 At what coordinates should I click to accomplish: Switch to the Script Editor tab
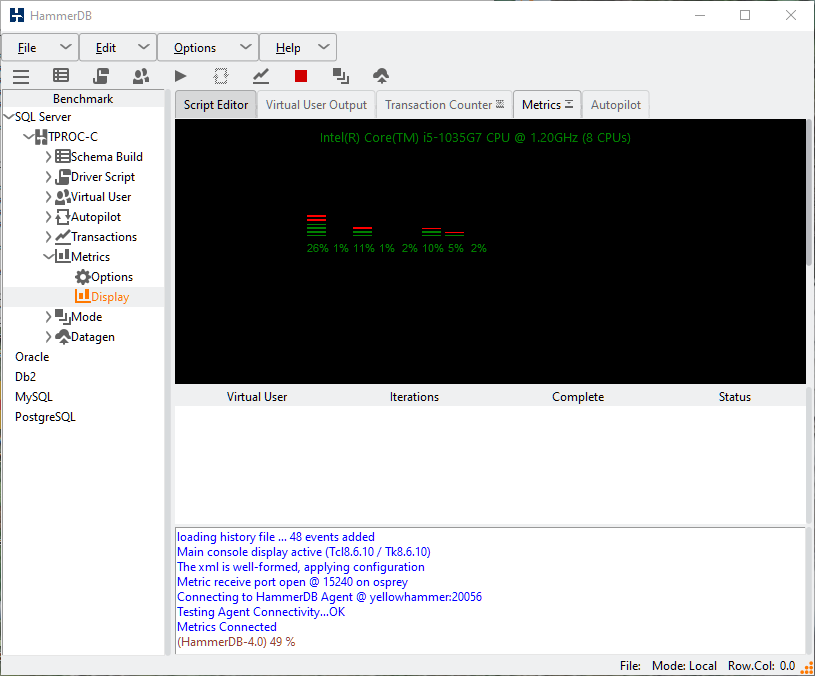click(x=216, y=104)
